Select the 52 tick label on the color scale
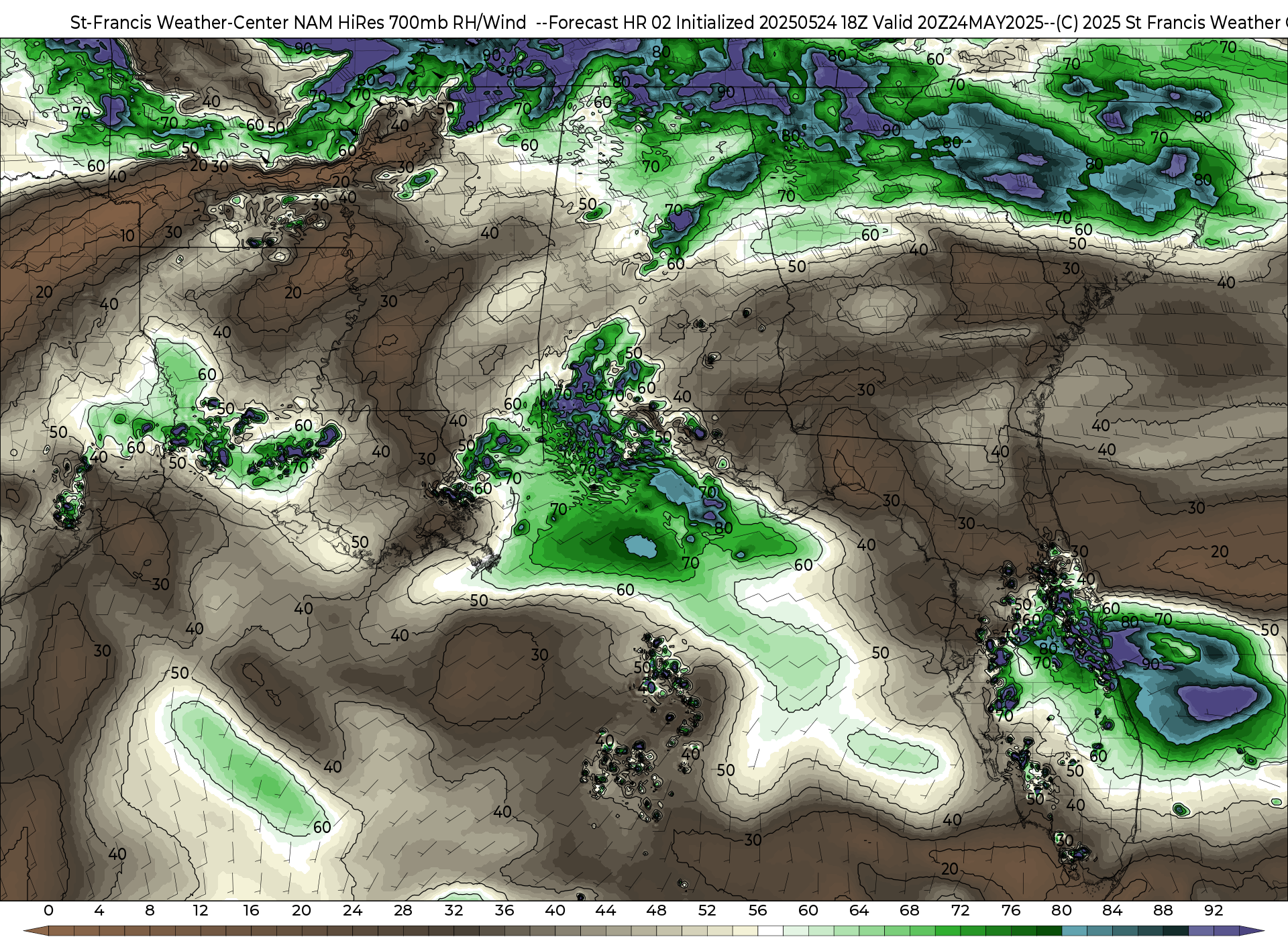1288x939 pixels. point(707,911)
